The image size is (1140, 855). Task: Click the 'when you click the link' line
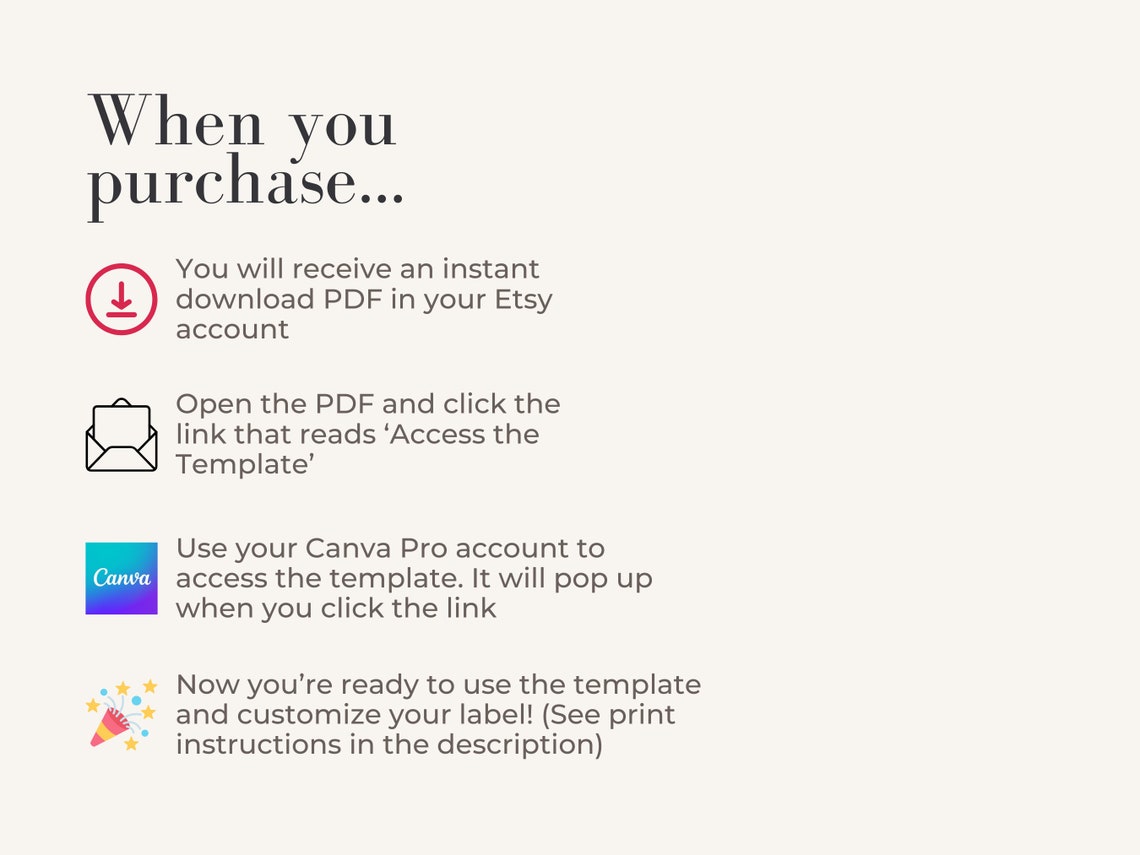point(336,609)
